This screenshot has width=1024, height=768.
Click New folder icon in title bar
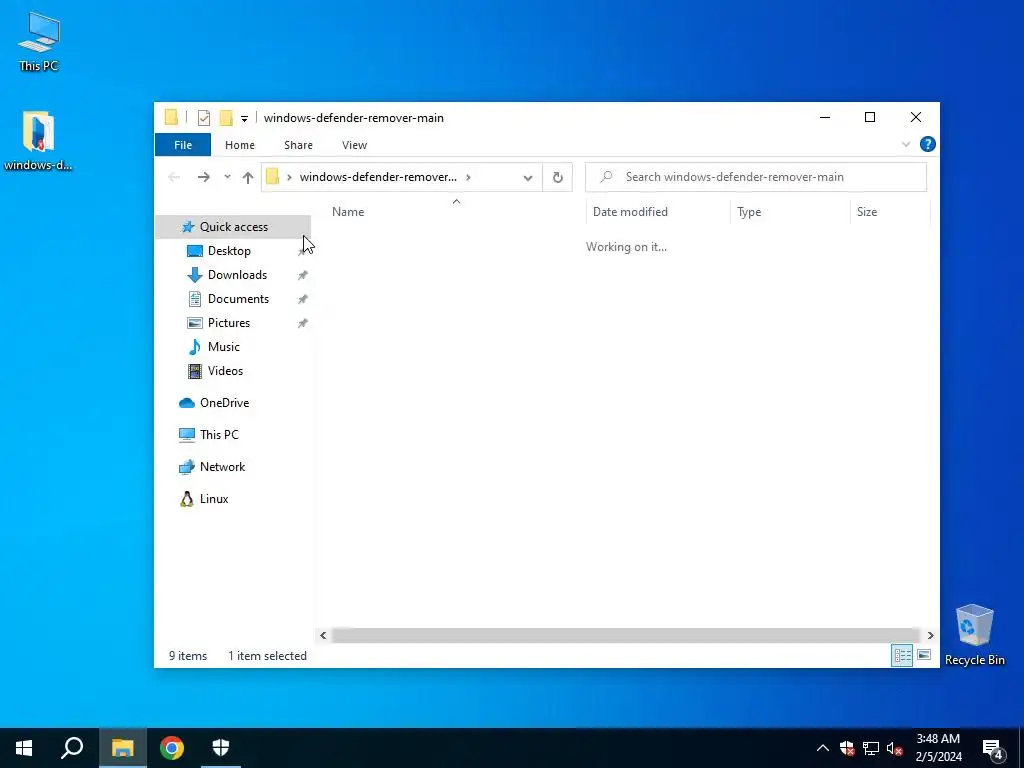[x=226, y=118]
